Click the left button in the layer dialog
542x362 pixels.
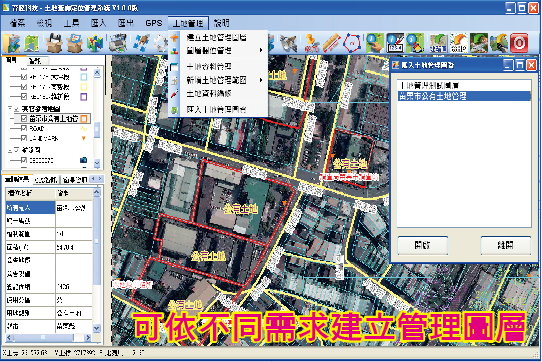click(x=422, y=245)
